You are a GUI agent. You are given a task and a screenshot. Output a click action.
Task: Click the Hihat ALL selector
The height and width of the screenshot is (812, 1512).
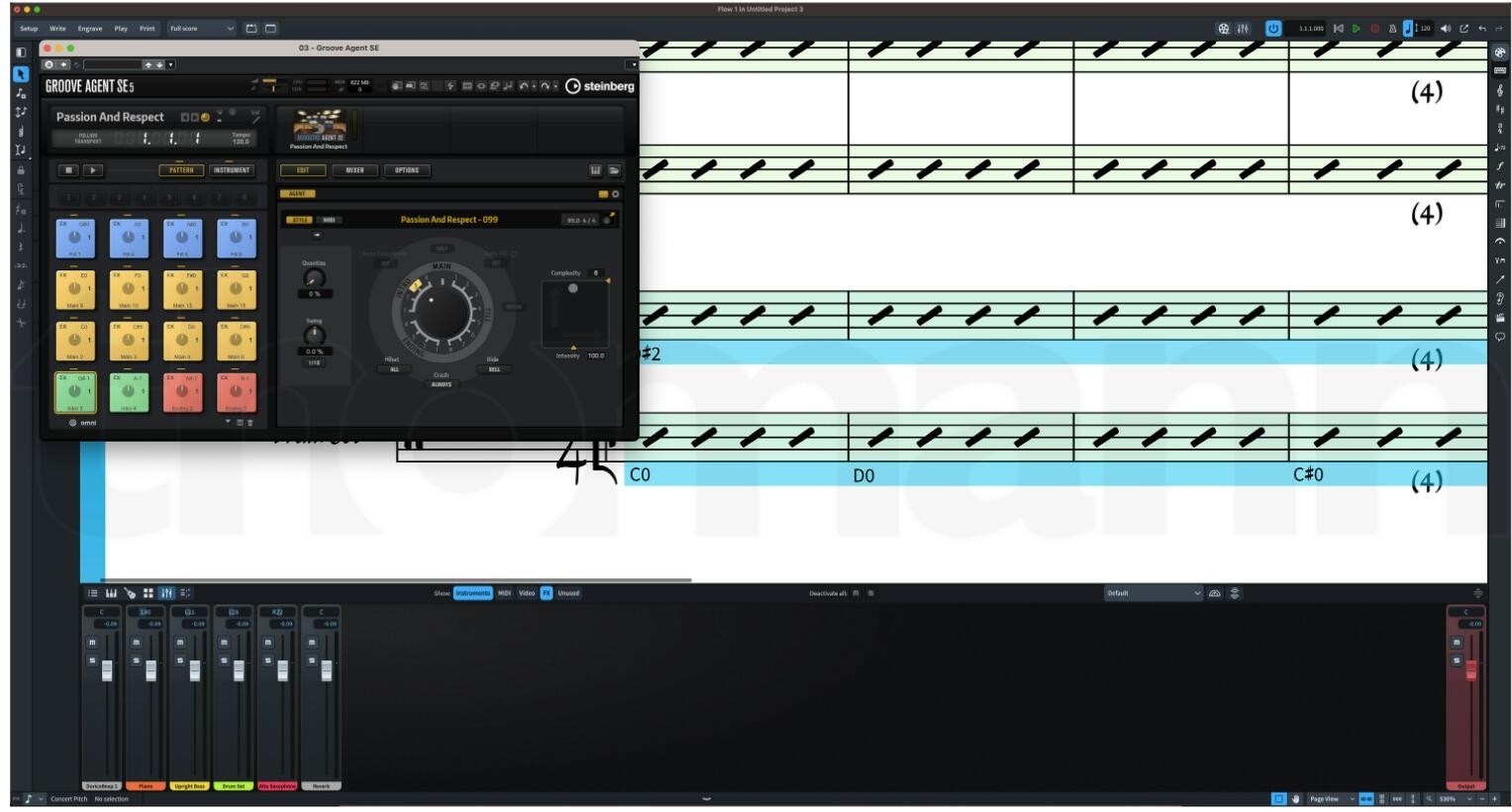tap(394, 369)
